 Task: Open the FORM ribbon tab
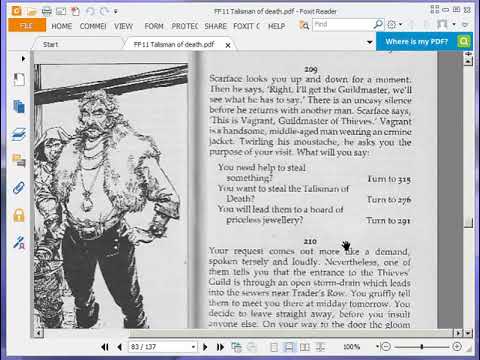pos(154,26)
